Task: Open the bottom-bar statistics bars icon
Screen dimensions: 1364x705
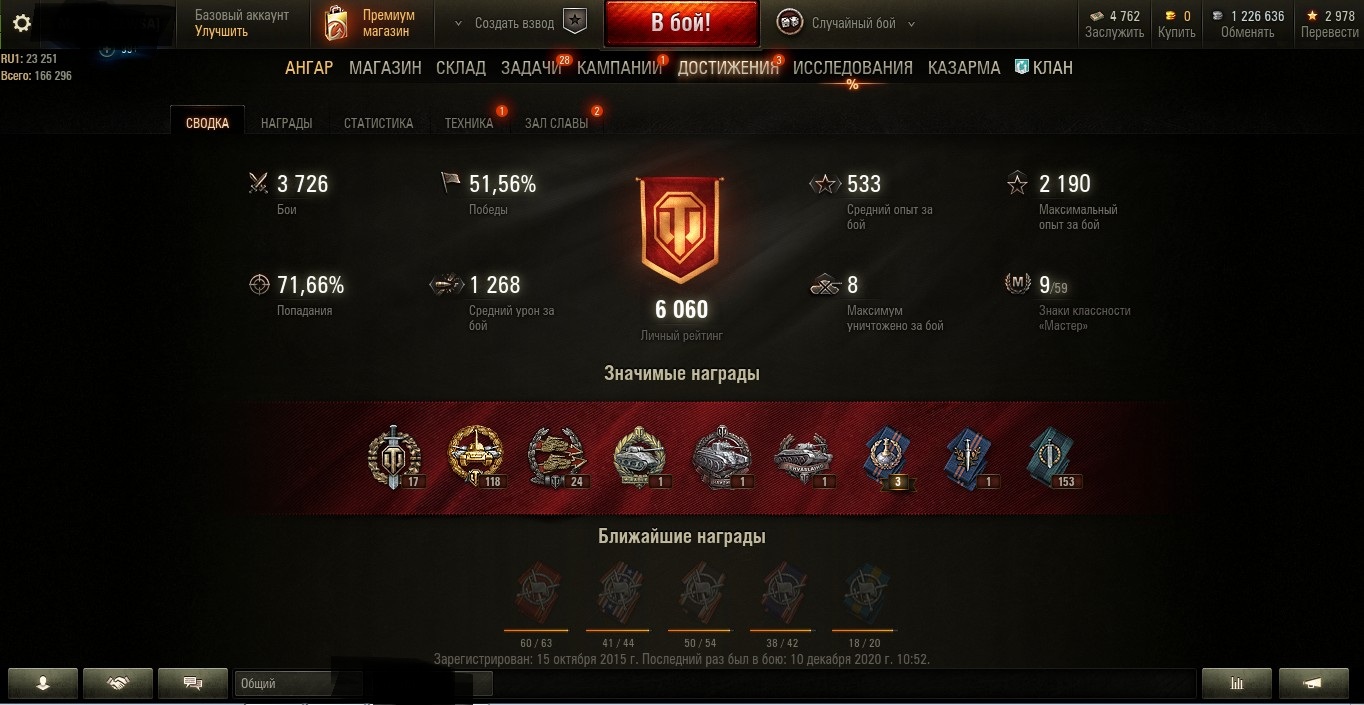Action: 1237,683
